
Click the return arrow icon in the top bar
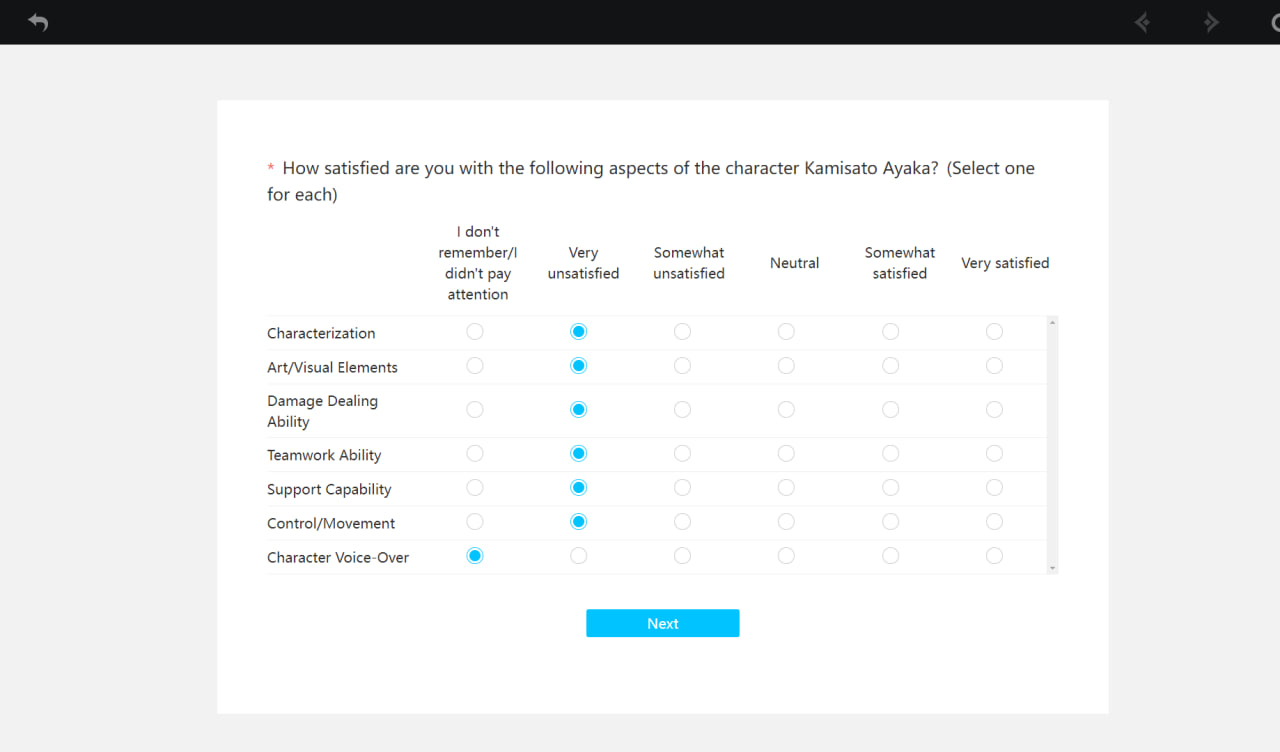[x=38, y=22]
